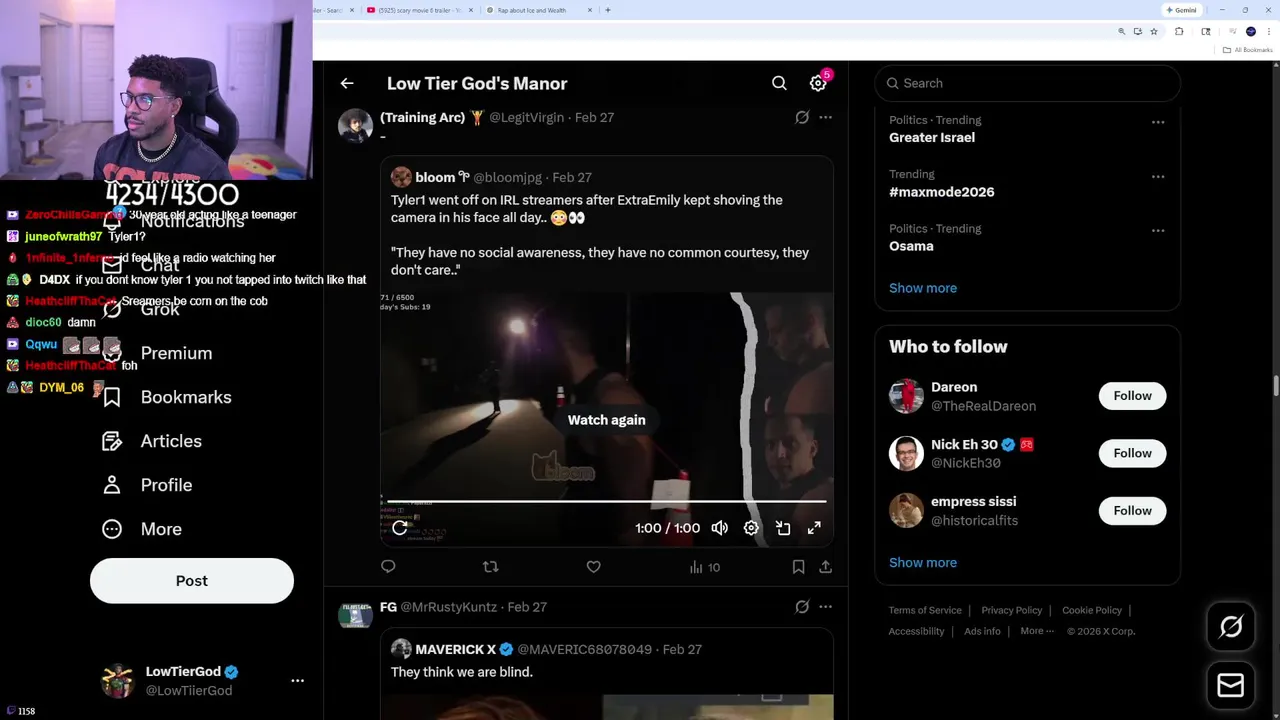
Task: Click the video progress bar
Action: pyautogui.click(x=606, y=501)
